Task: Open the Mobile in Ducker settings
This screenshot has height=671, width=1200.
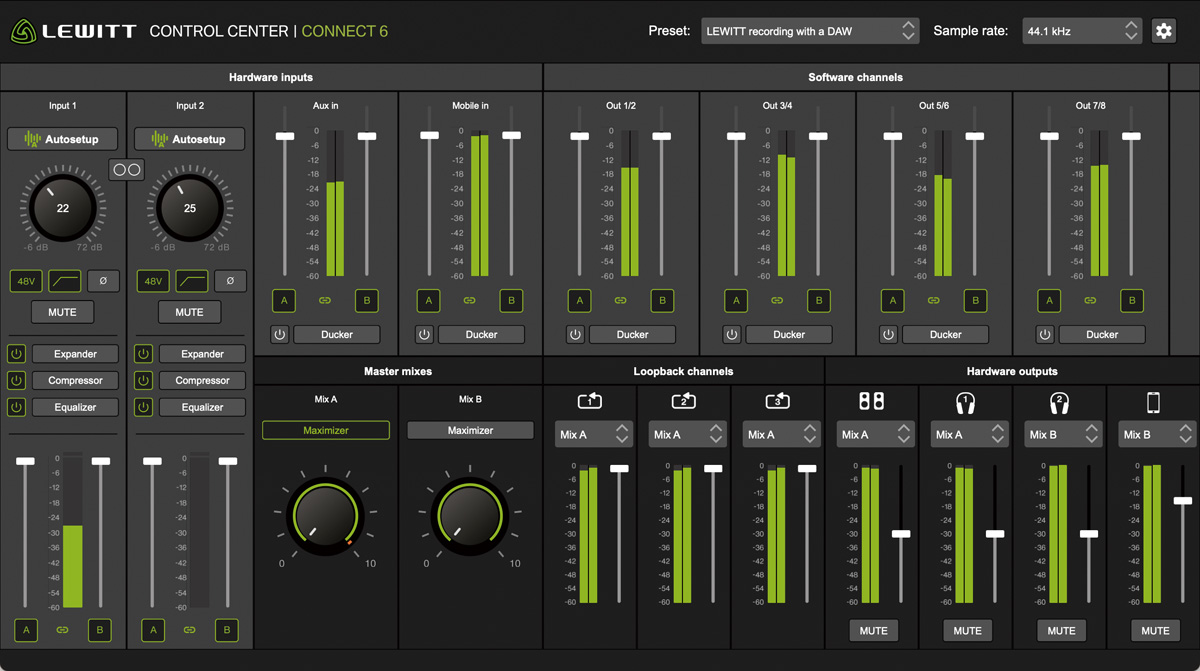Action: pyautogui.click(x=481, y=334)
